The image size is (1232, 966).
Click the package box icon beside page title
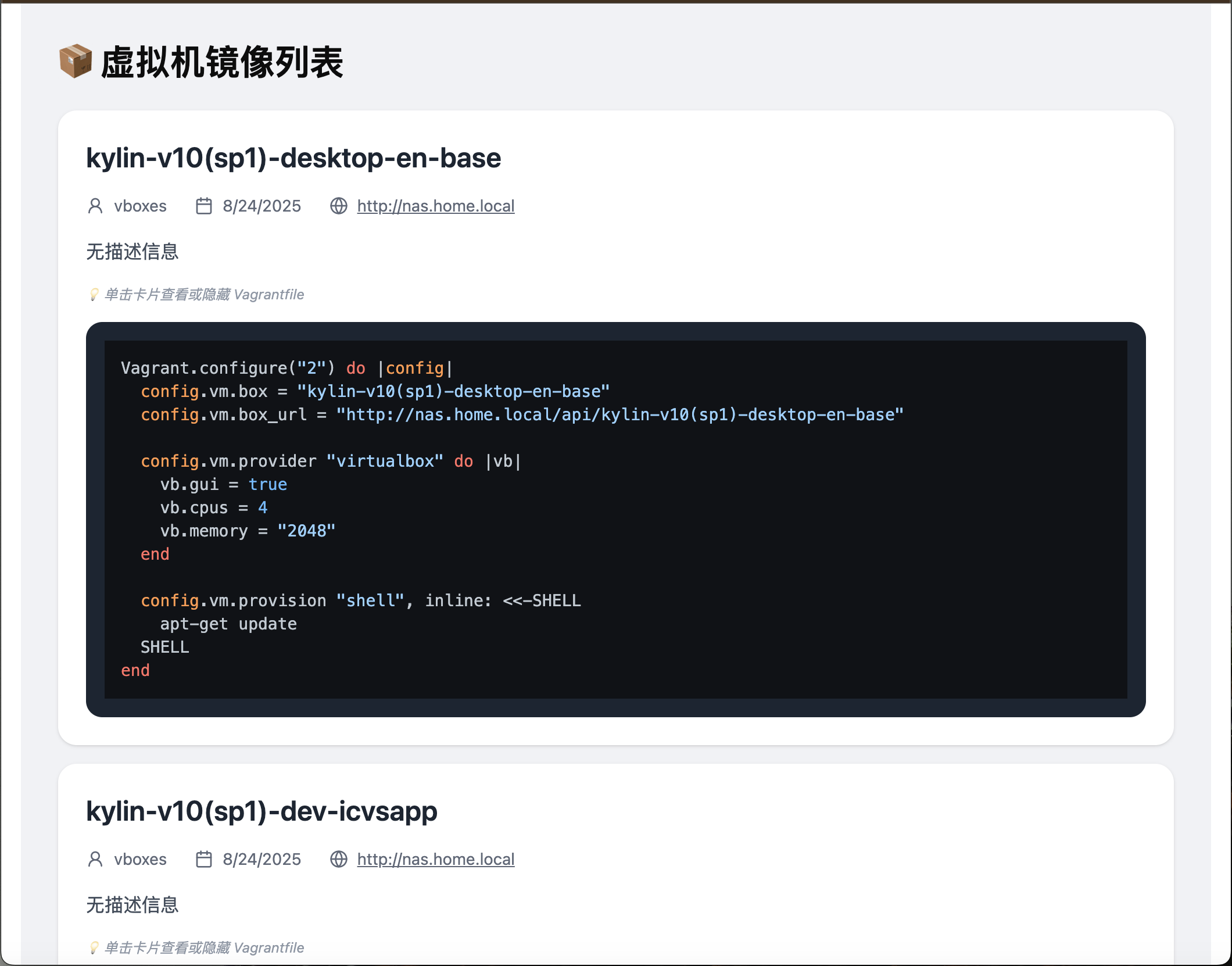pos(76,61)
